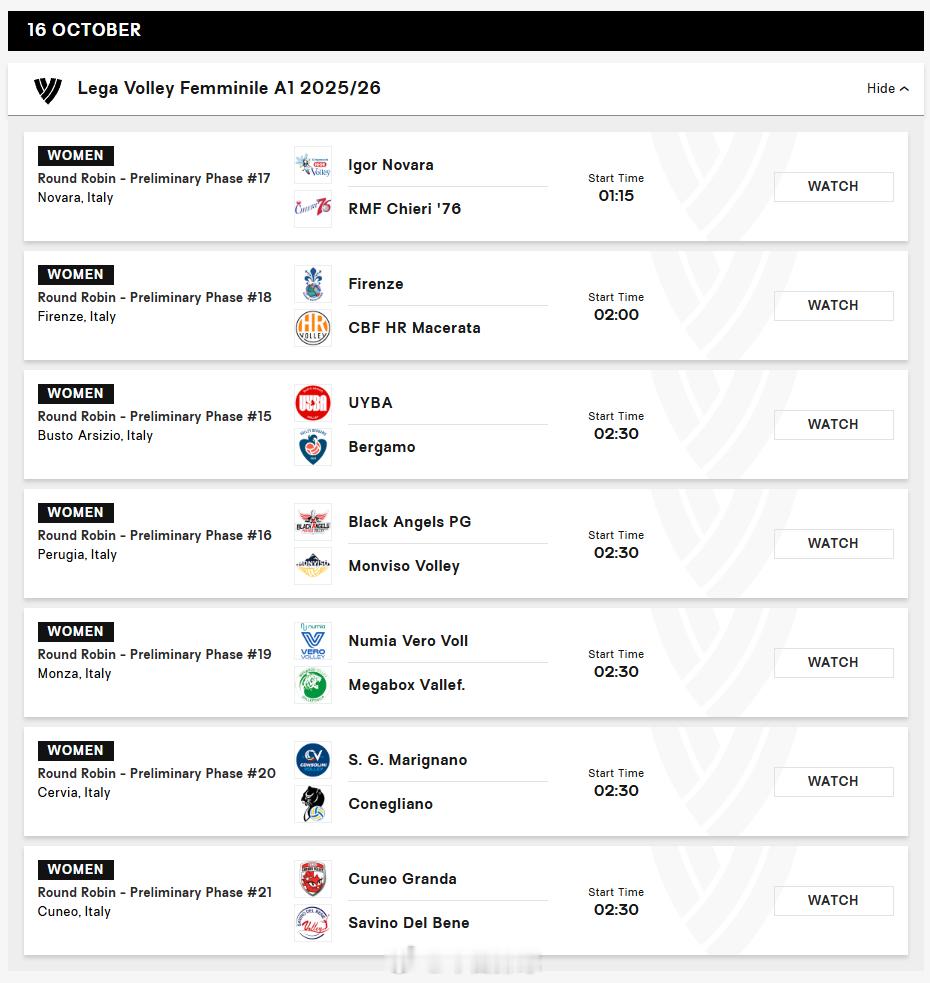Viewport: 930px width, 983px height.
Task: Click the CBF HR Macerata logo
Action: (313, 328)
